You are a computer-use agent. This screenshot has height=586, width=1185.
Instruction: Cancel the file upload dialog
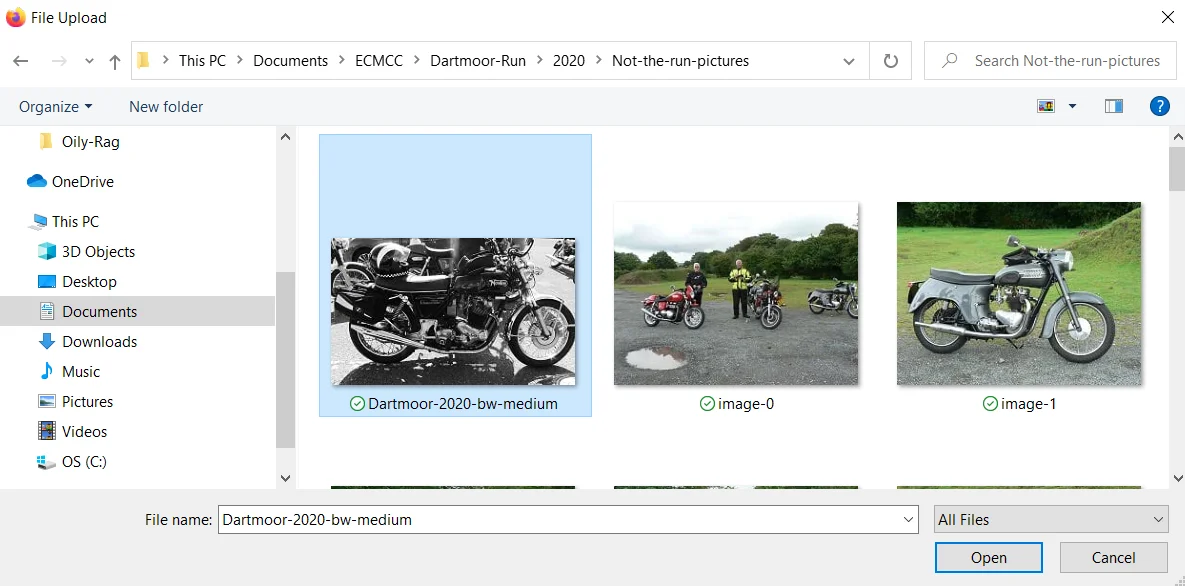[1113, 557]
